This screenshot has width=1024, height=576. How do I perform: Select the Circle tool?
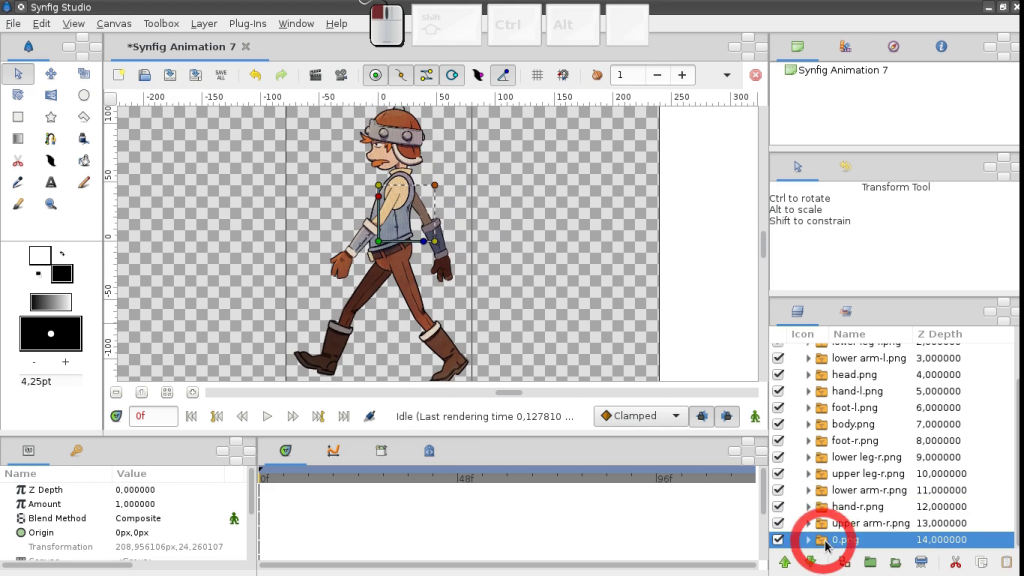tap(84, 95)
